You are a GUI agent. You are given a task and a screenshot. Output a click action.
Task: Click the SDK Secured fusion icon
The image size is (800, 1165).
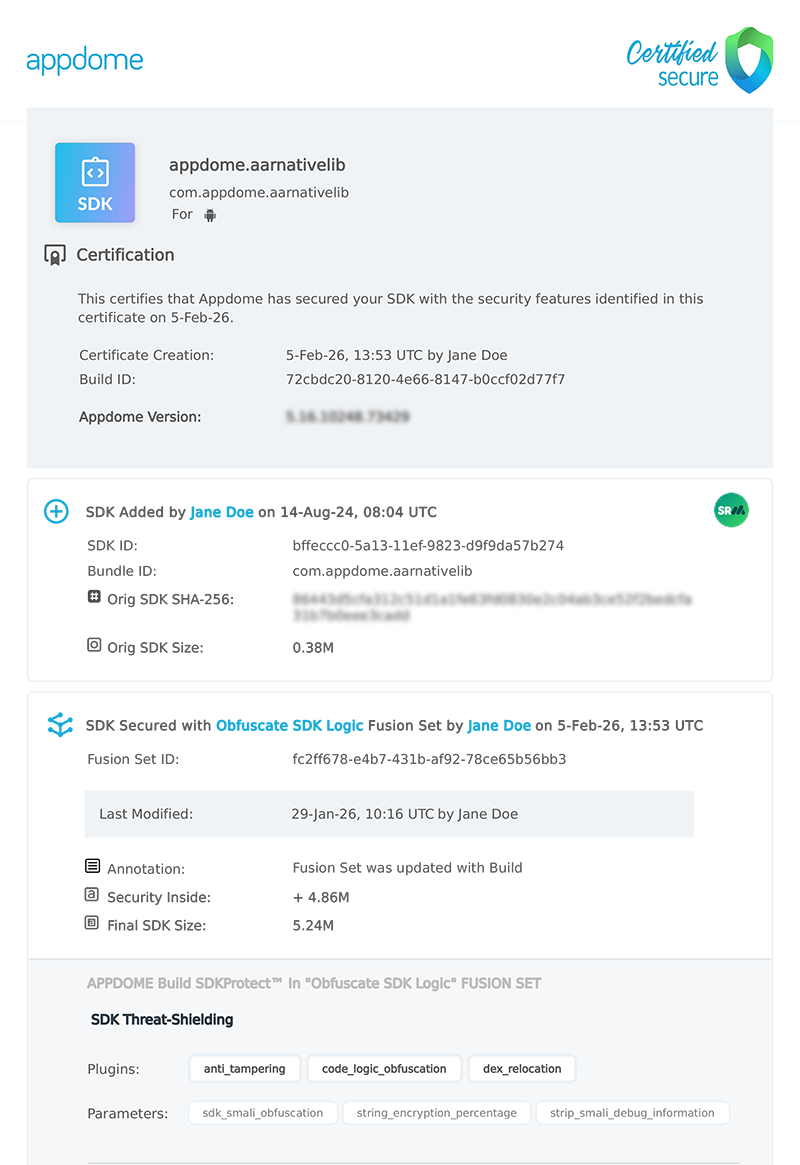[60, 725]
